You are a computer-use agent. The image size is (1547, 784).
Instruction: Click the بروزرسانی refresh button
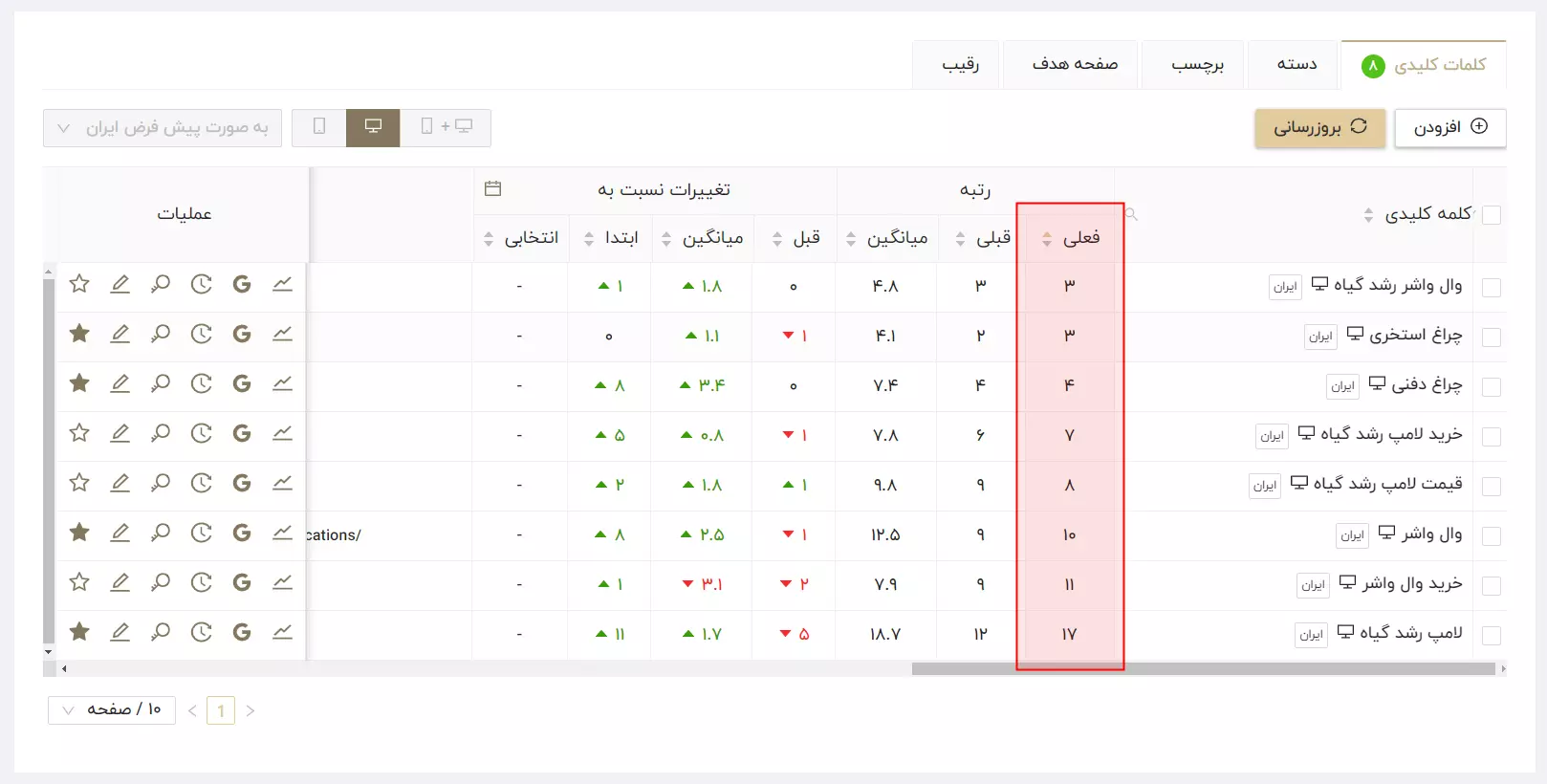coord(1320,127)
